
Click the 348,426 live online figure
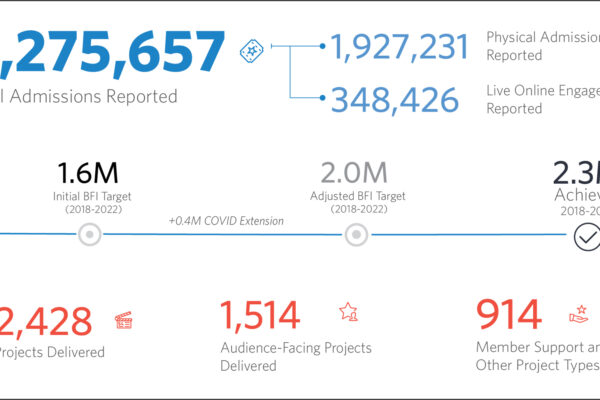click(x=395, y=99)
